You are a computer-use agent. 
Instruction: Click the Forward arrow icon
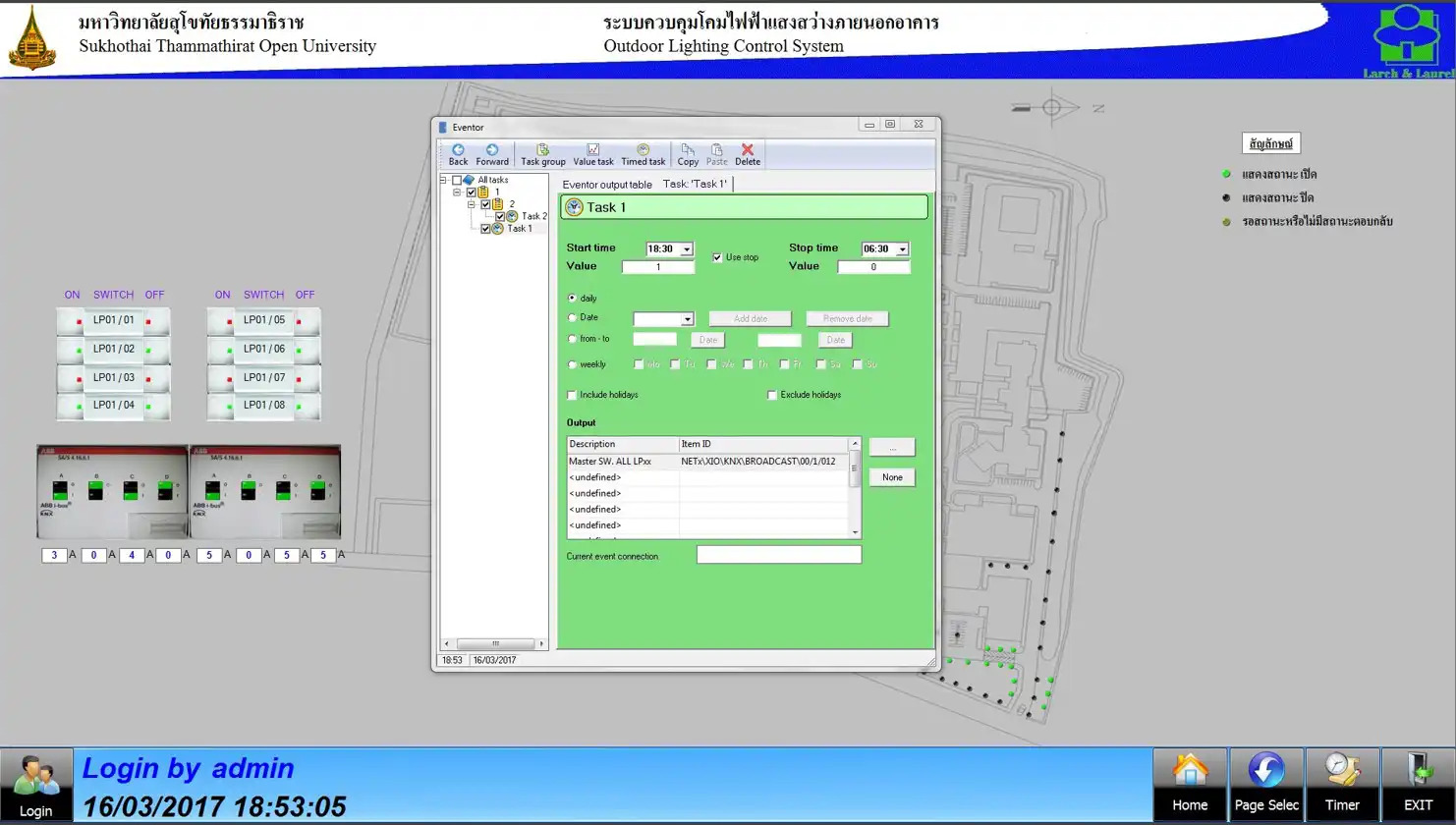coord(492,154)
